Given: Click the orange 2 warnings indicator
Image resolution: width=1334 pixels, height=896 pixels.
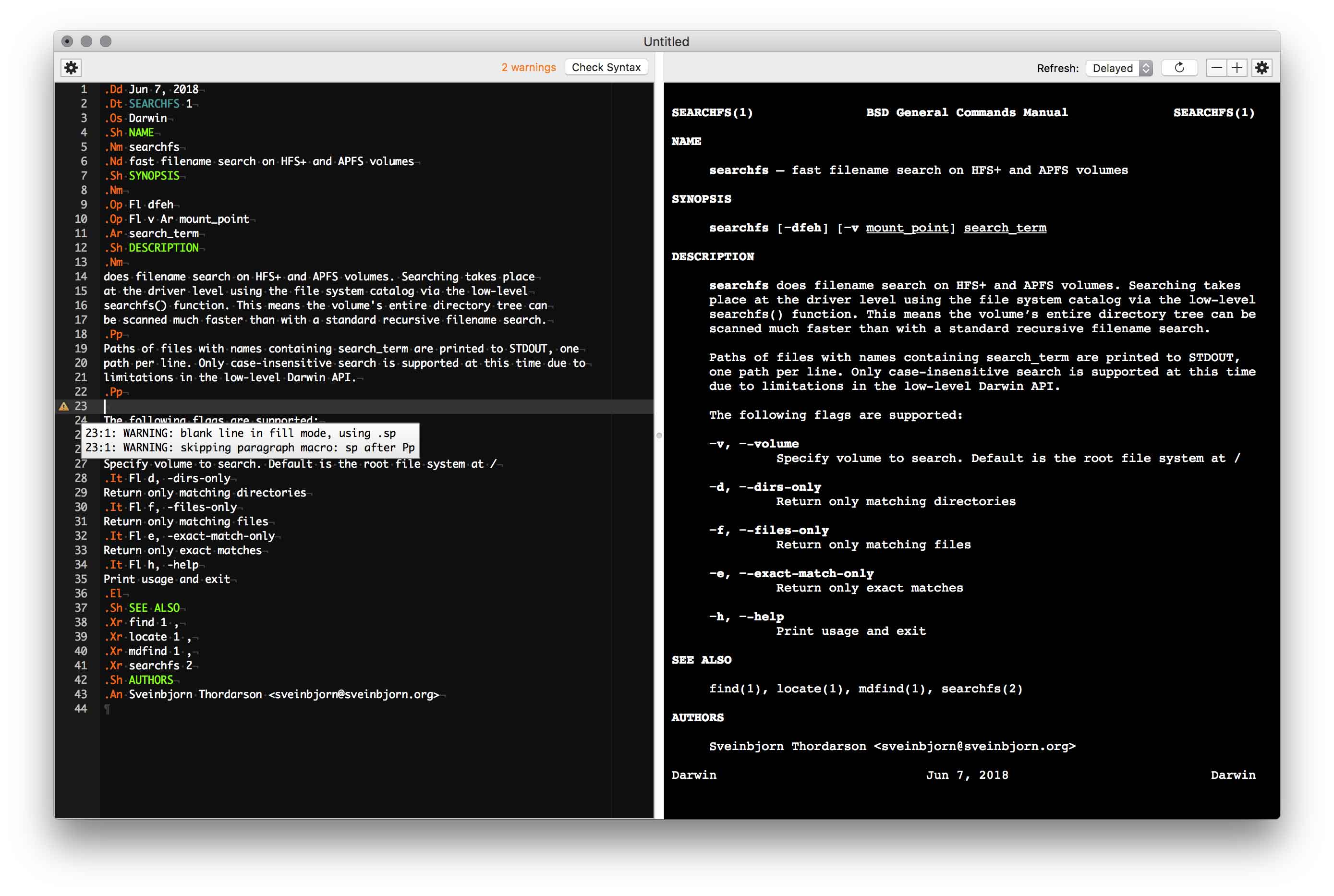Looking at the screenshot, I should (528, 67).
